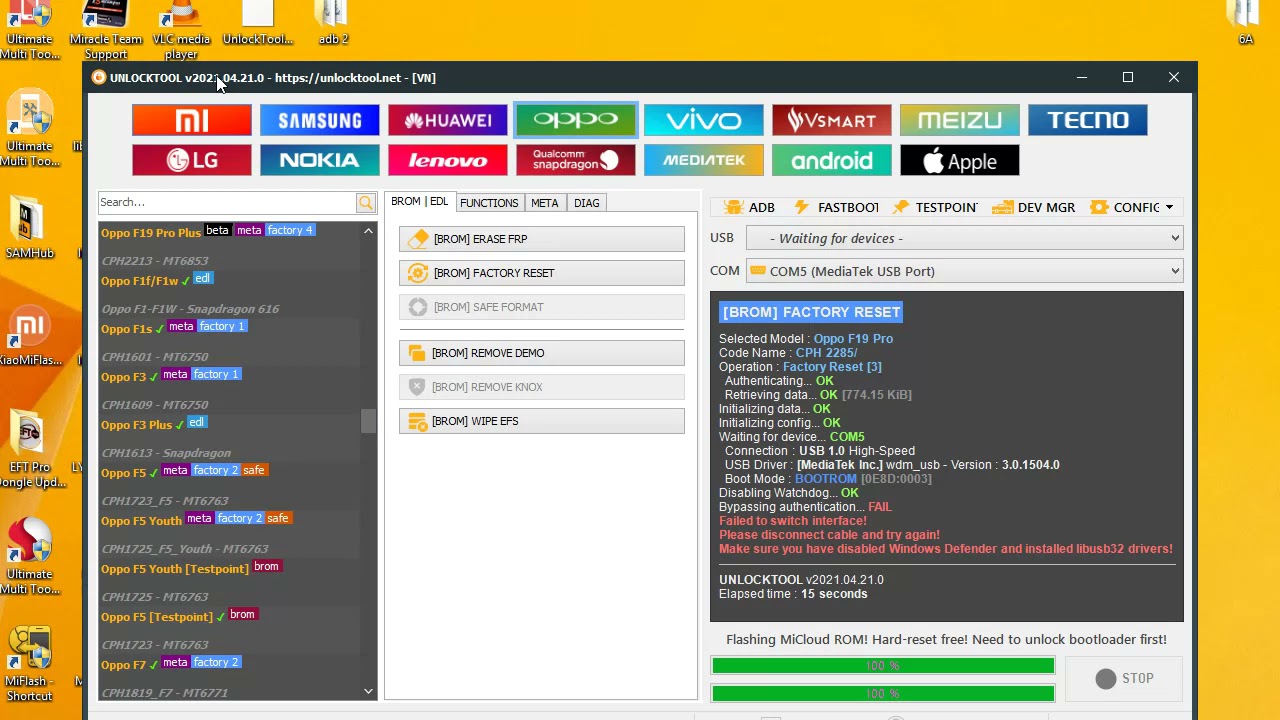Run the [BROM] REMOVE DEMO operation
Viewport: 1280px width, 720px height.
542,353
